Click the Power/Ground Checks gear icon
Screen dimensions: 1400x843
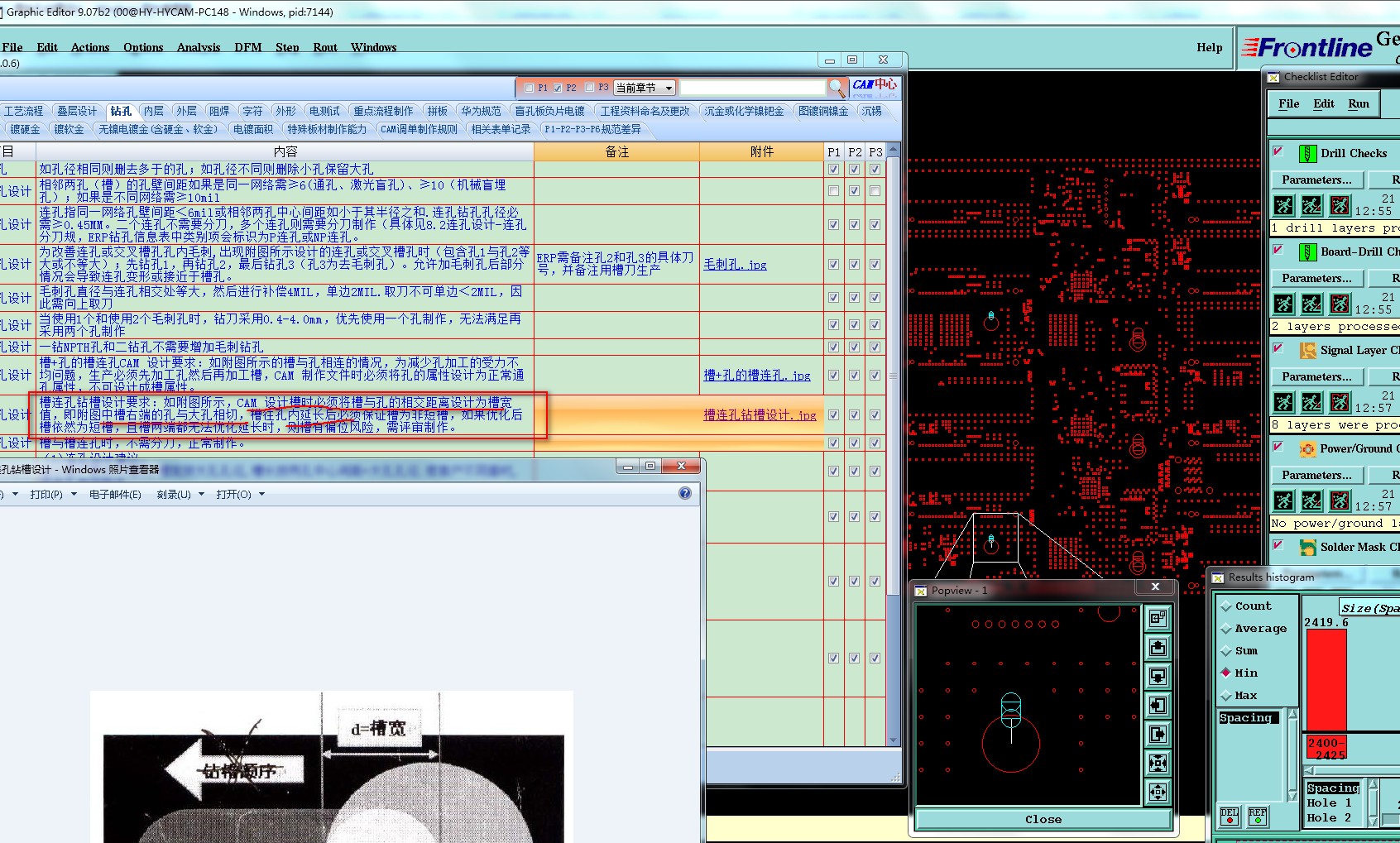[1307, 448]
